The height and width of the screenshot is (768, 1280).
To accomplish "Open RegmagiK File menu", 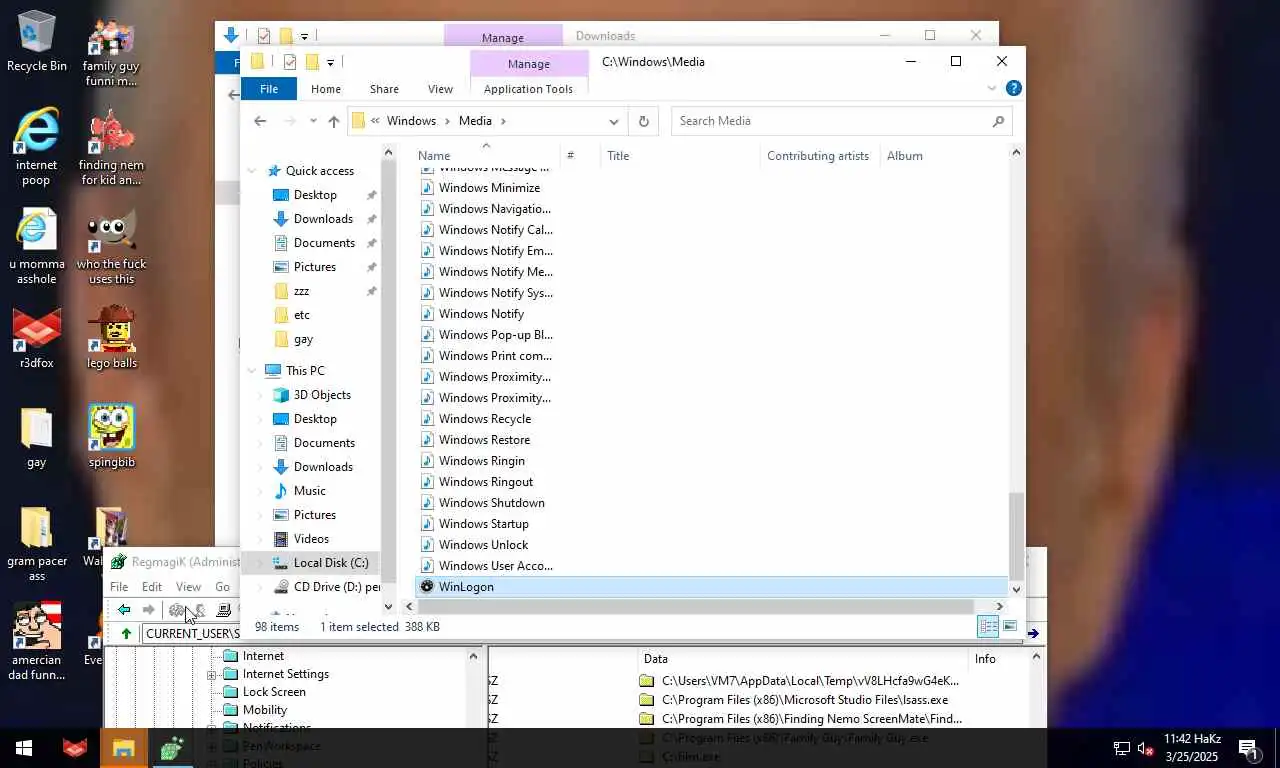I will click(x=119, y=587).
